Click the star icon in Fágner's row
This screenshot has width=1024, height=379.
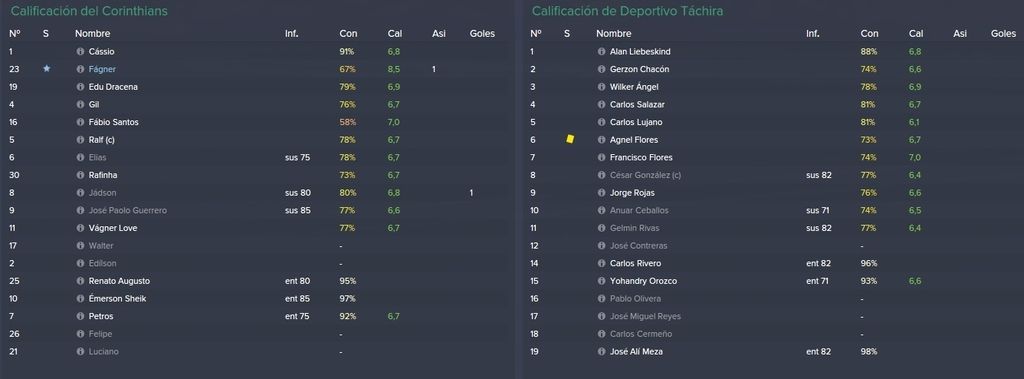tap(46, 69)
